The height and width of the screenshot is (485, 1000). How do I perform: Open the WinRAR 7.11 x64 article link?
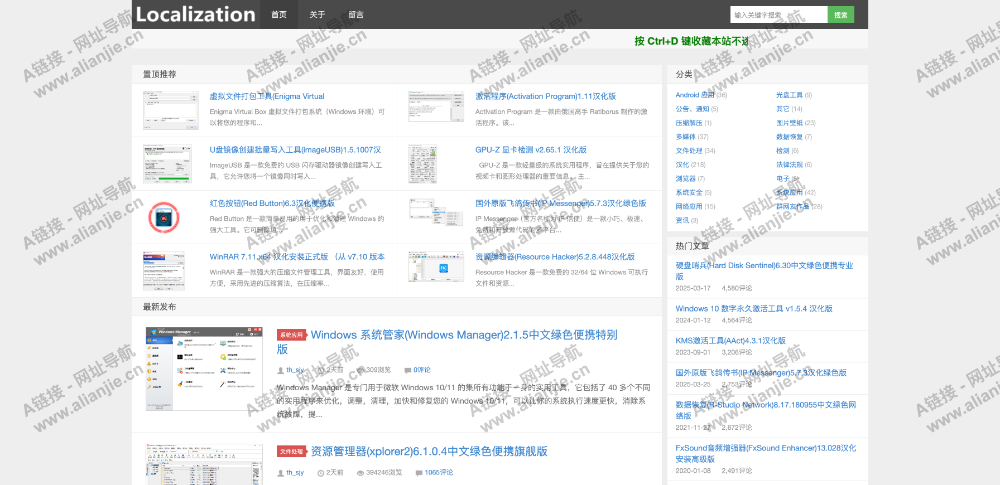pos(297,257)
